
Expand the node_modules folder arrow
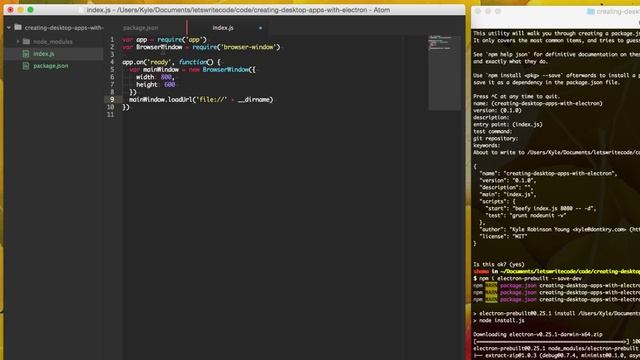pos(18,42)
